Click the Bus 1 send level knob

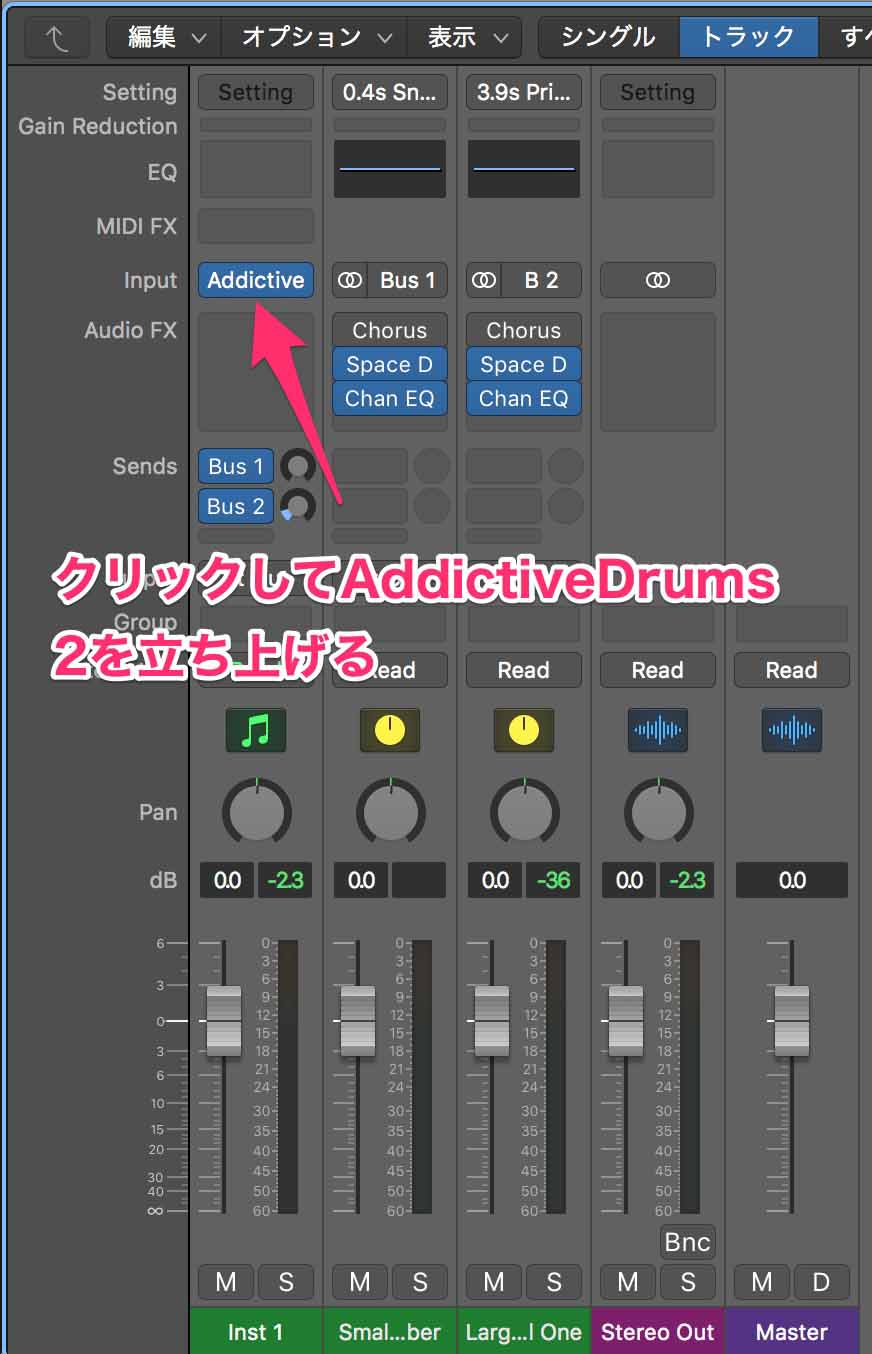point(298,466)
